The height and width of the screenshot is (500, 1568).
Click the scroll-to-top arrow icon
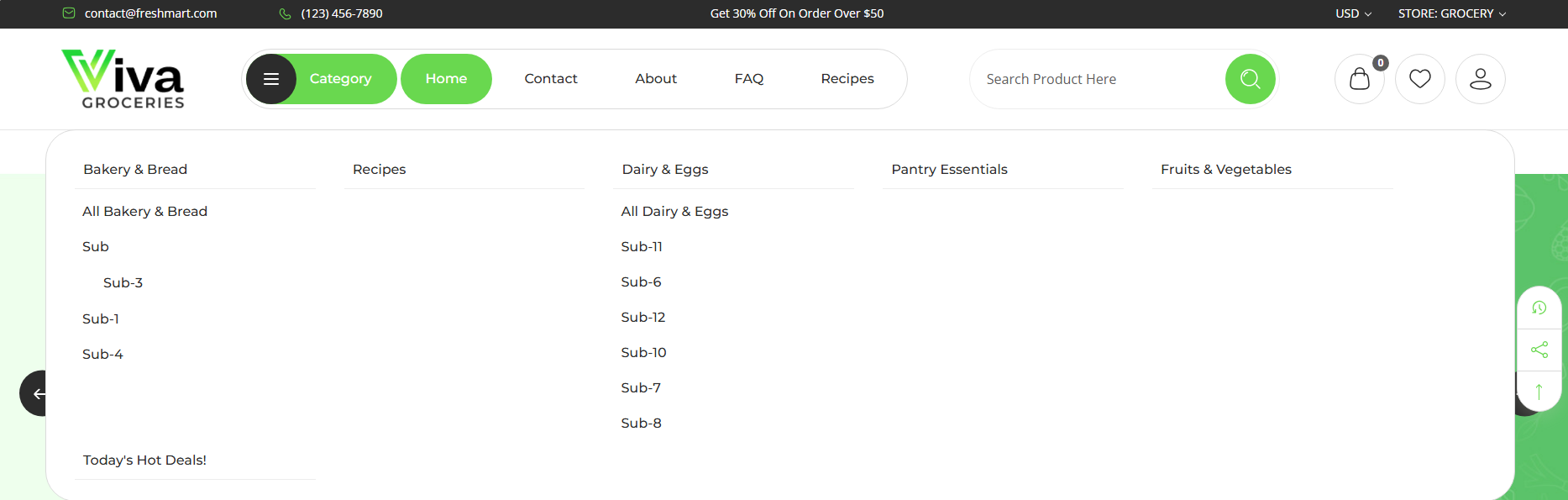[1539, 392]
